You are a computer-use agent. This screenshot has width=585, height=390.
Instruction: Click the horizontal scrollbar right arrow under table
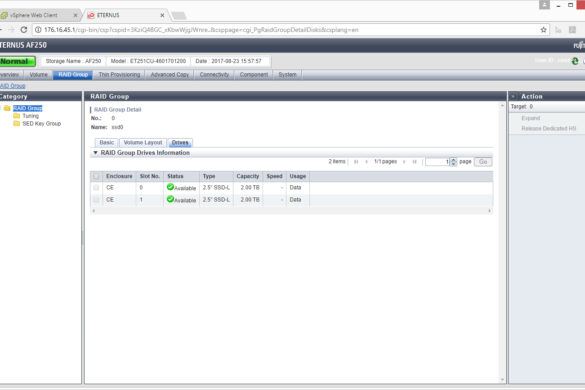coord(489,211)
